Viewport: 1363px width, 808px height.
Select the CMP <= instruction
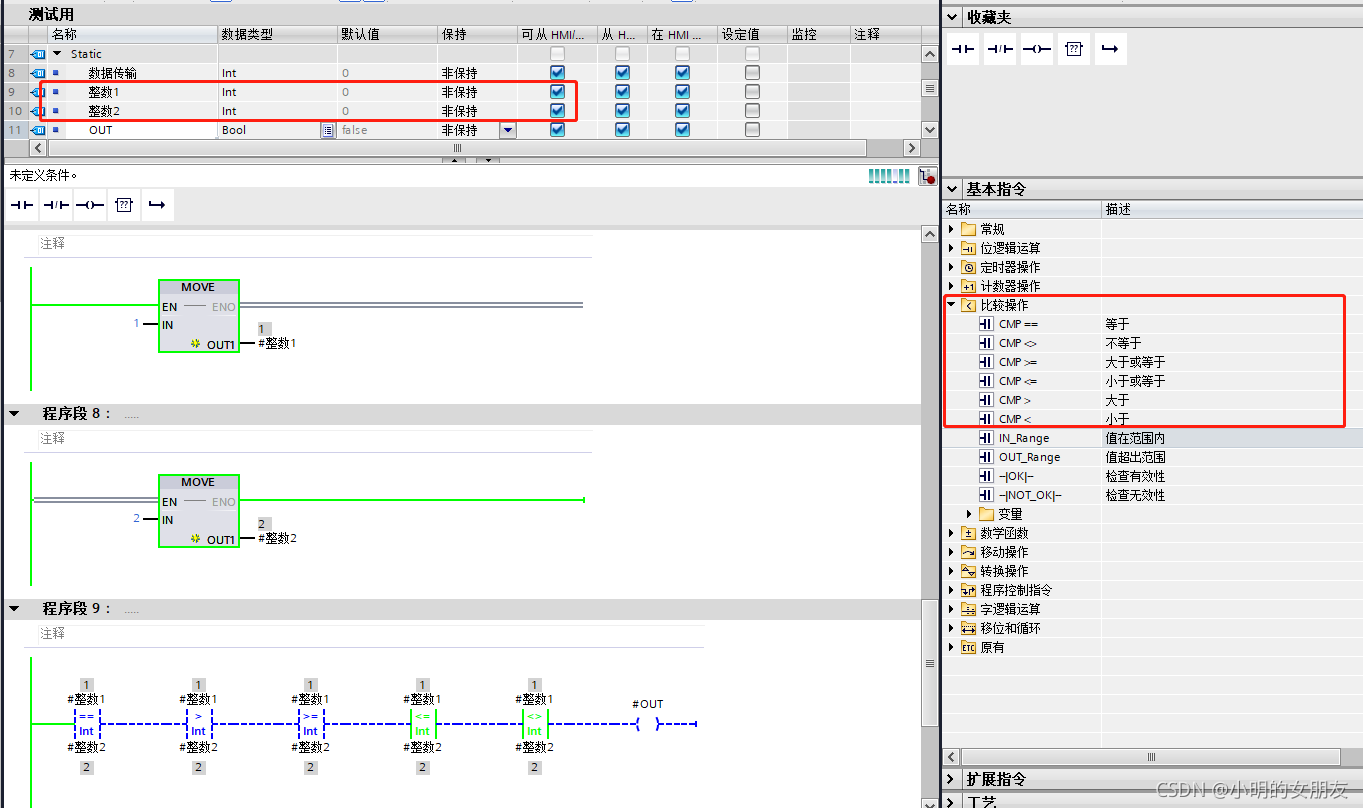tap(1018, 381)
